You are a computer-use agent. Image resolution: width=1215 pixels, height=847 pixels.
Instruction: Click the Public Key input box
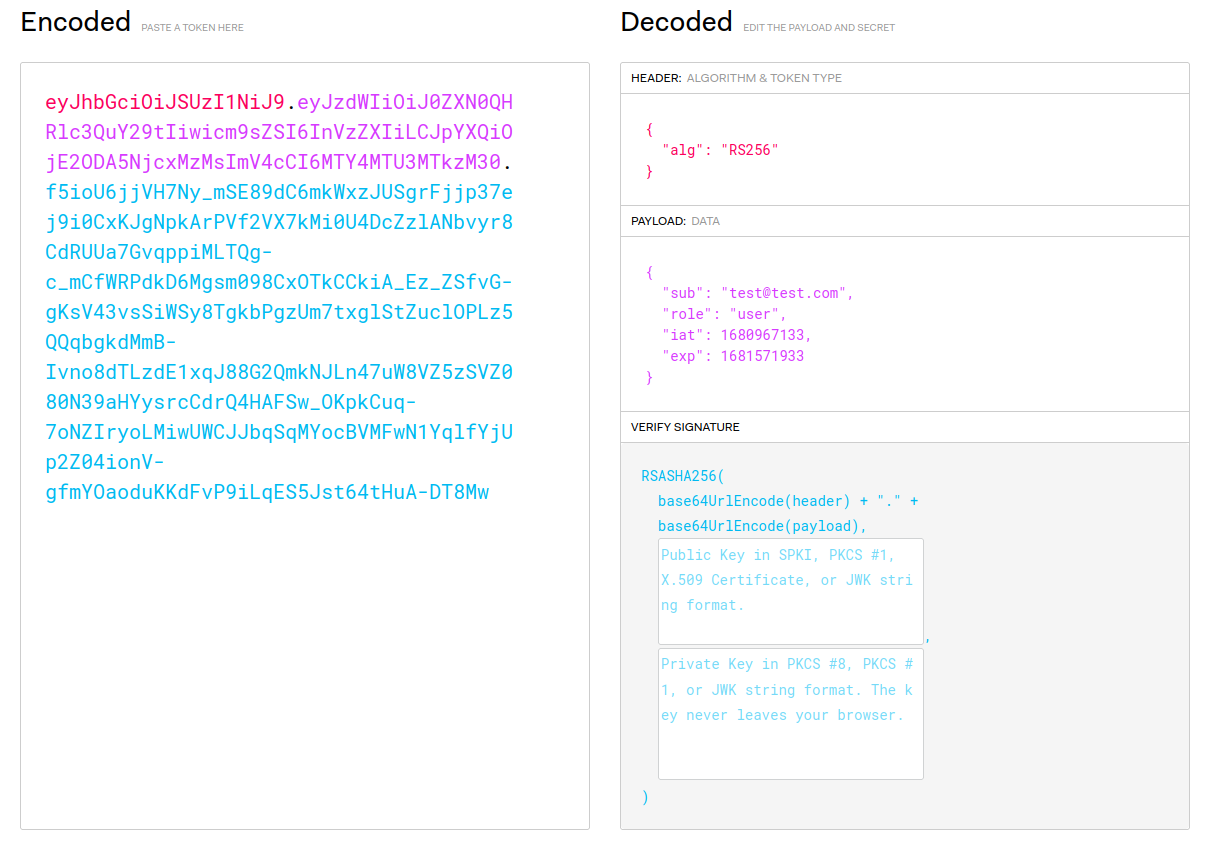tap(790, 591)
